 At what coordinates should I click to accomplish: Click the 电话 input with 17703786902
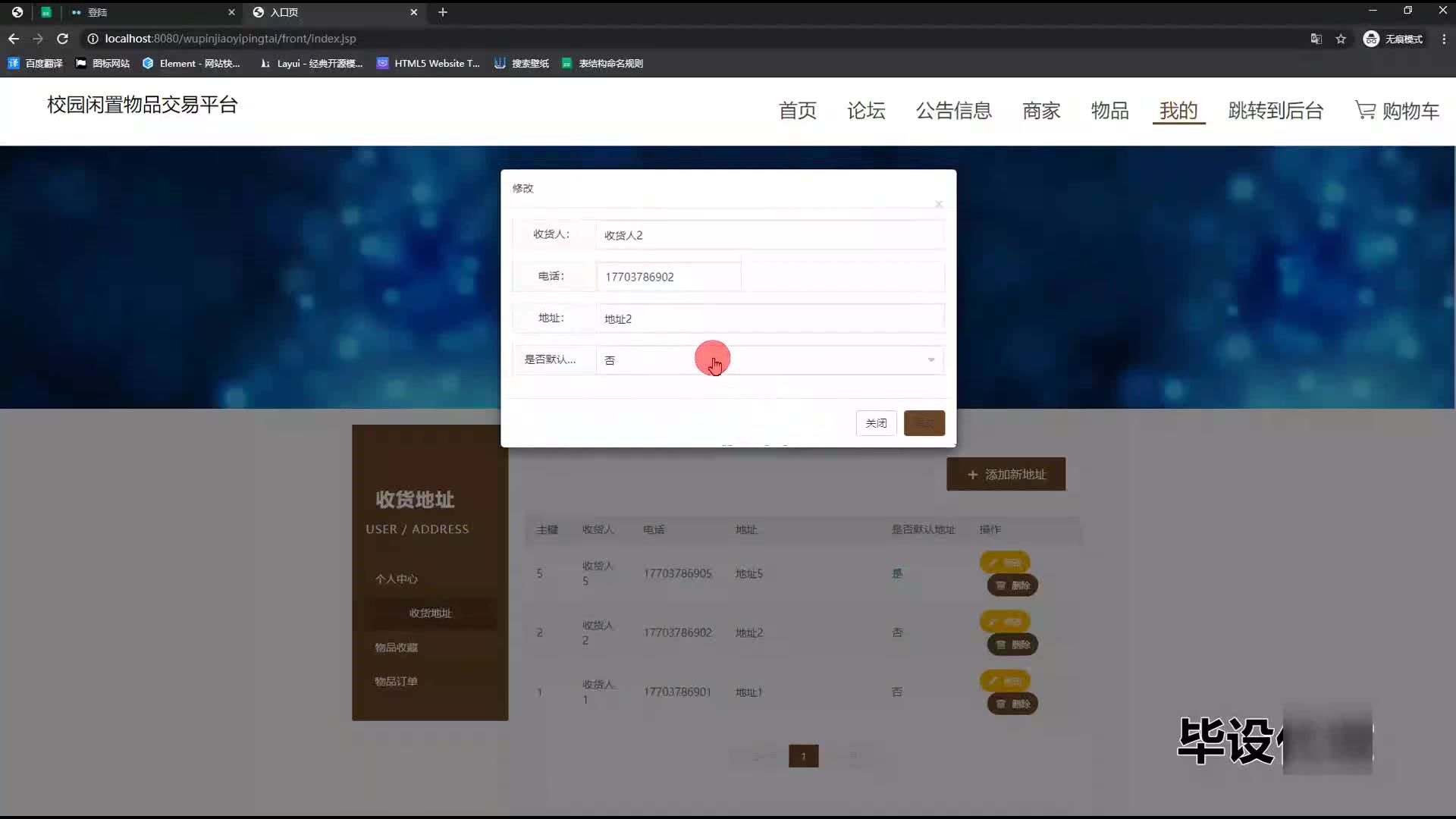tap(668, 277)
